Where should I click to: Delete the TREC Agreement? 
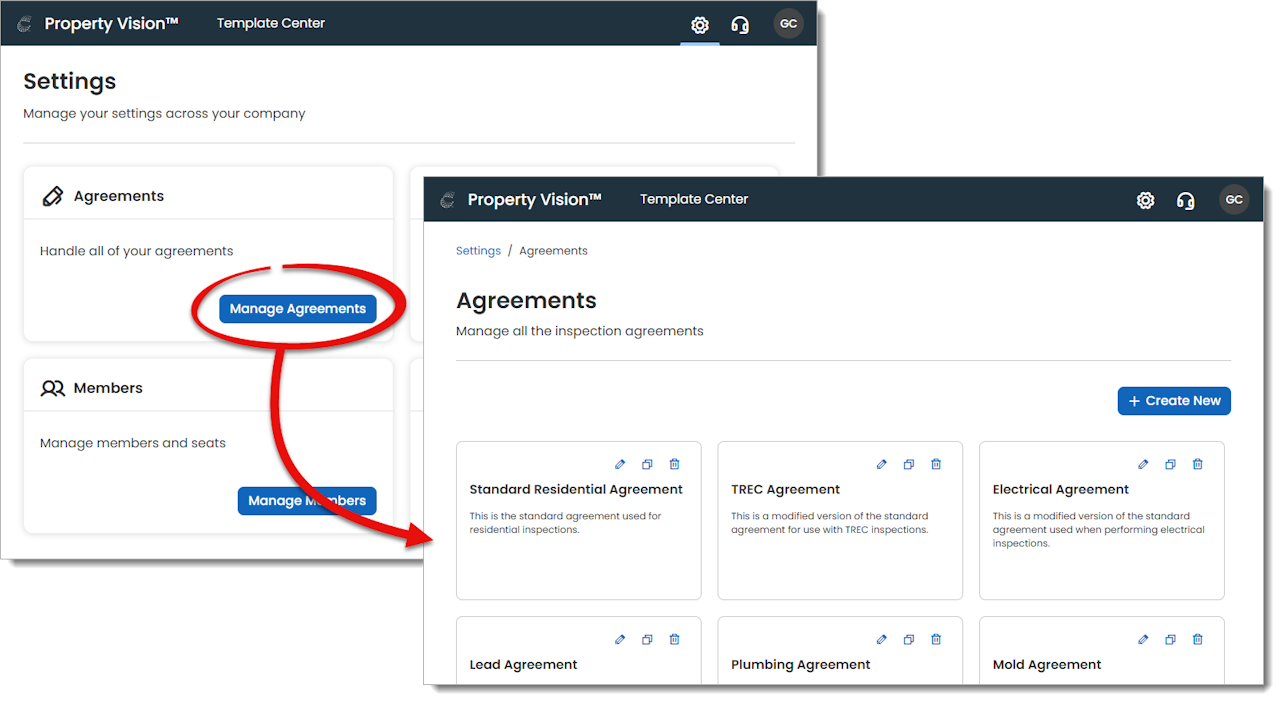tap(936, 464)
